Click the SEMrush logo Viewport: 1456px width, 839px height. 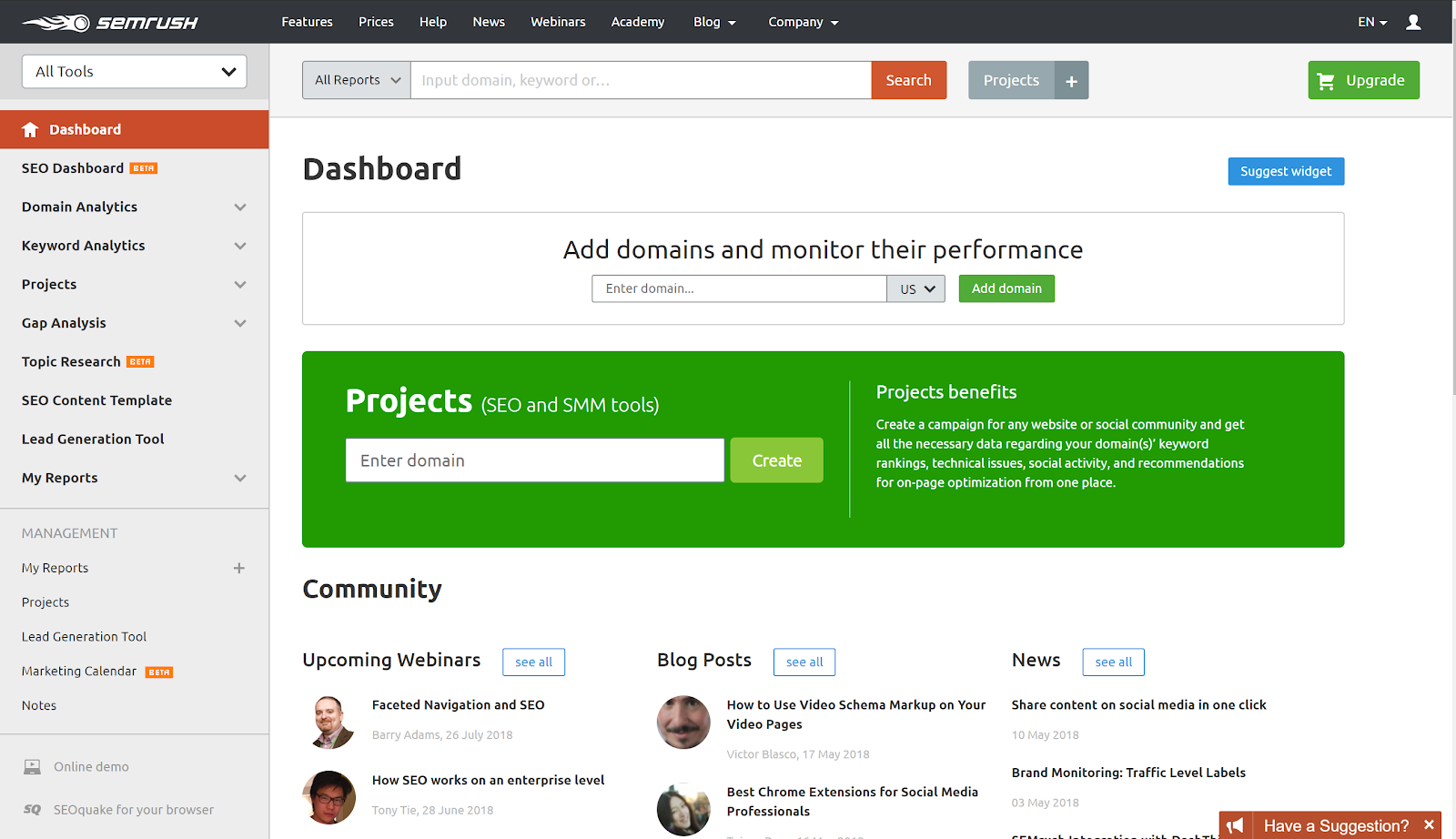[110, 22]
